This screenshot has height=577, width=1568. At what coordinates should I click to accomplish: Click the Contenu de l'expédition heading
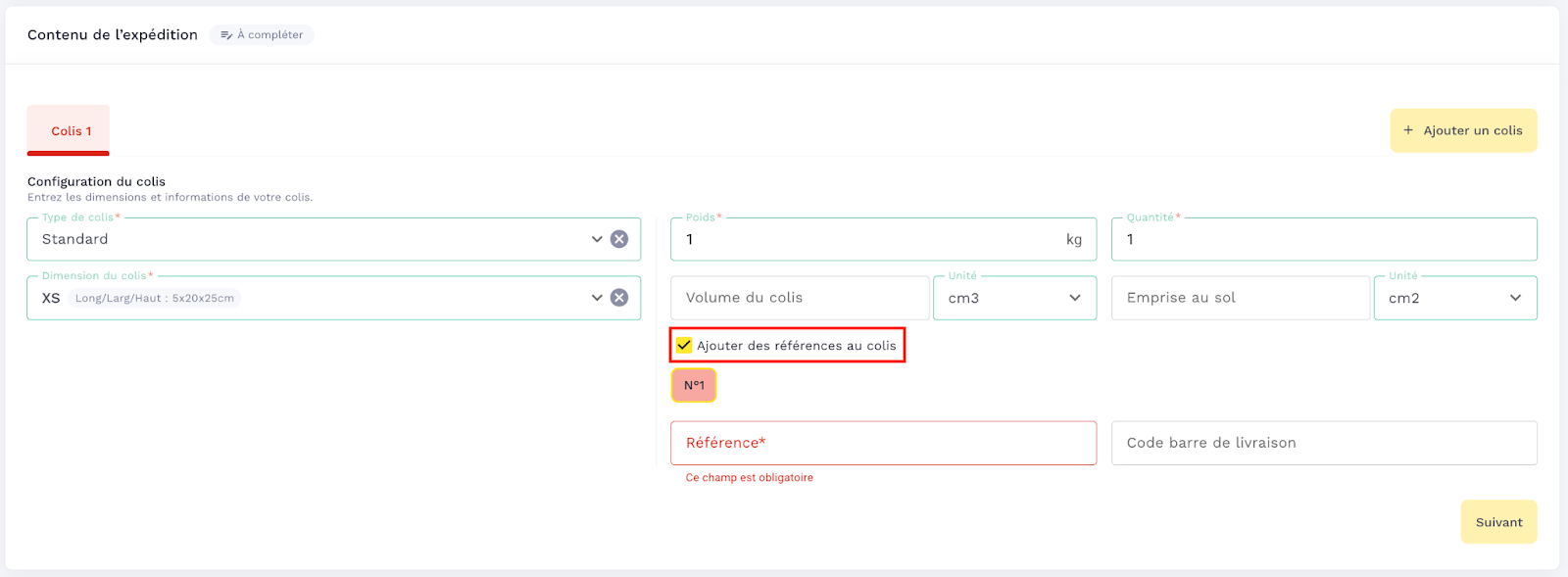click(x=113, y=35)
